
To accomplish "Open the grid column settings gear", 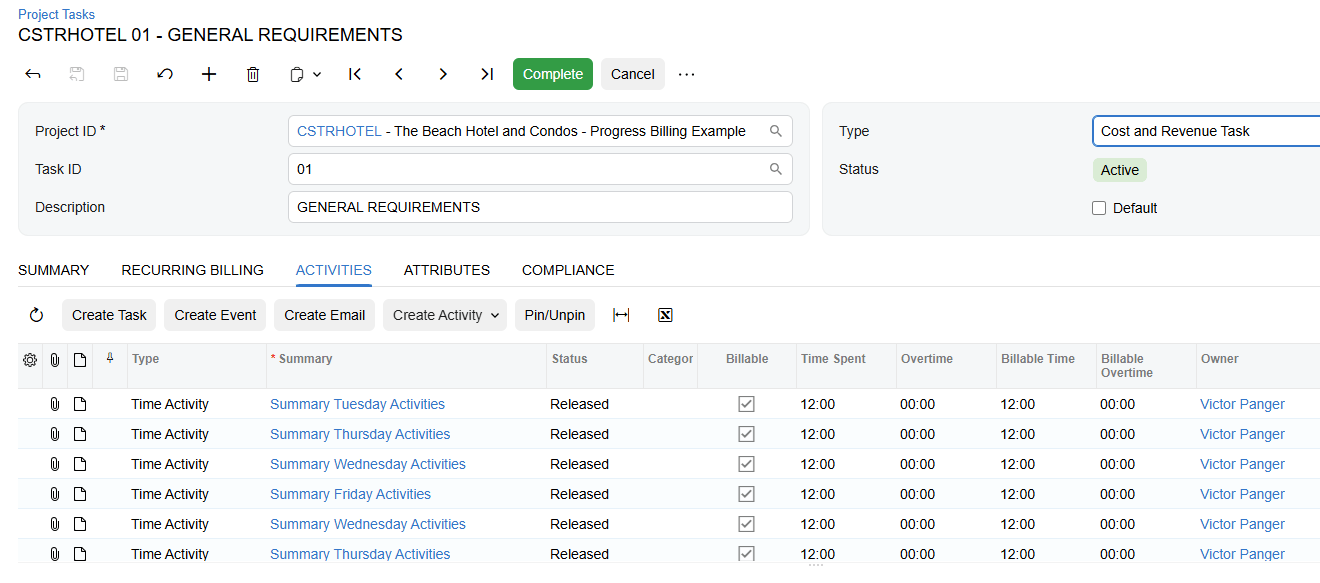I will pyautogui.click(x=29, y=360).
